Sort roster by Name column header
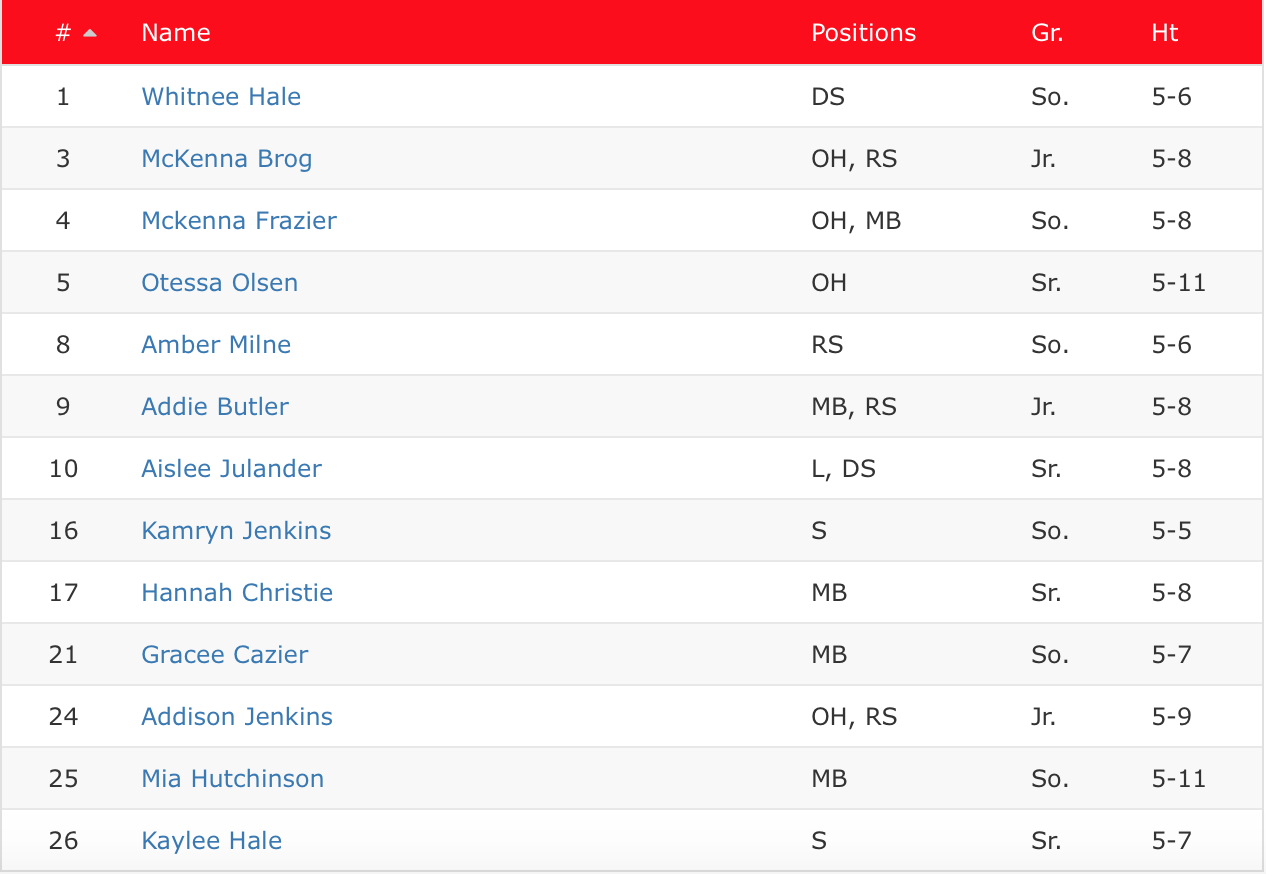This screenshot has height=874, width=1266. (176, 33)
